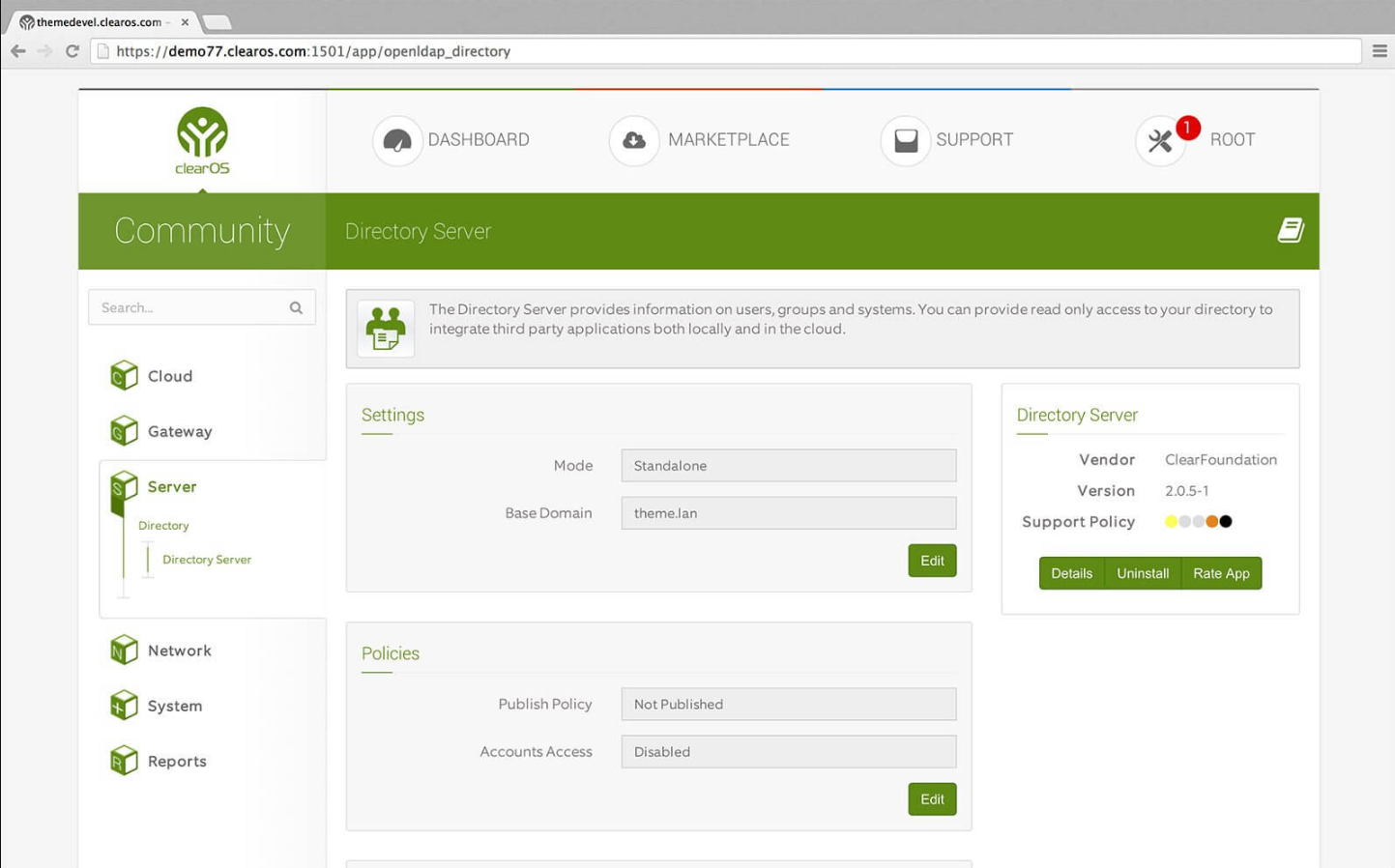Image resolution: width=1395 pixels, height=868 pixels.
Task: Click the ClearOS logo
Action: 202,141
